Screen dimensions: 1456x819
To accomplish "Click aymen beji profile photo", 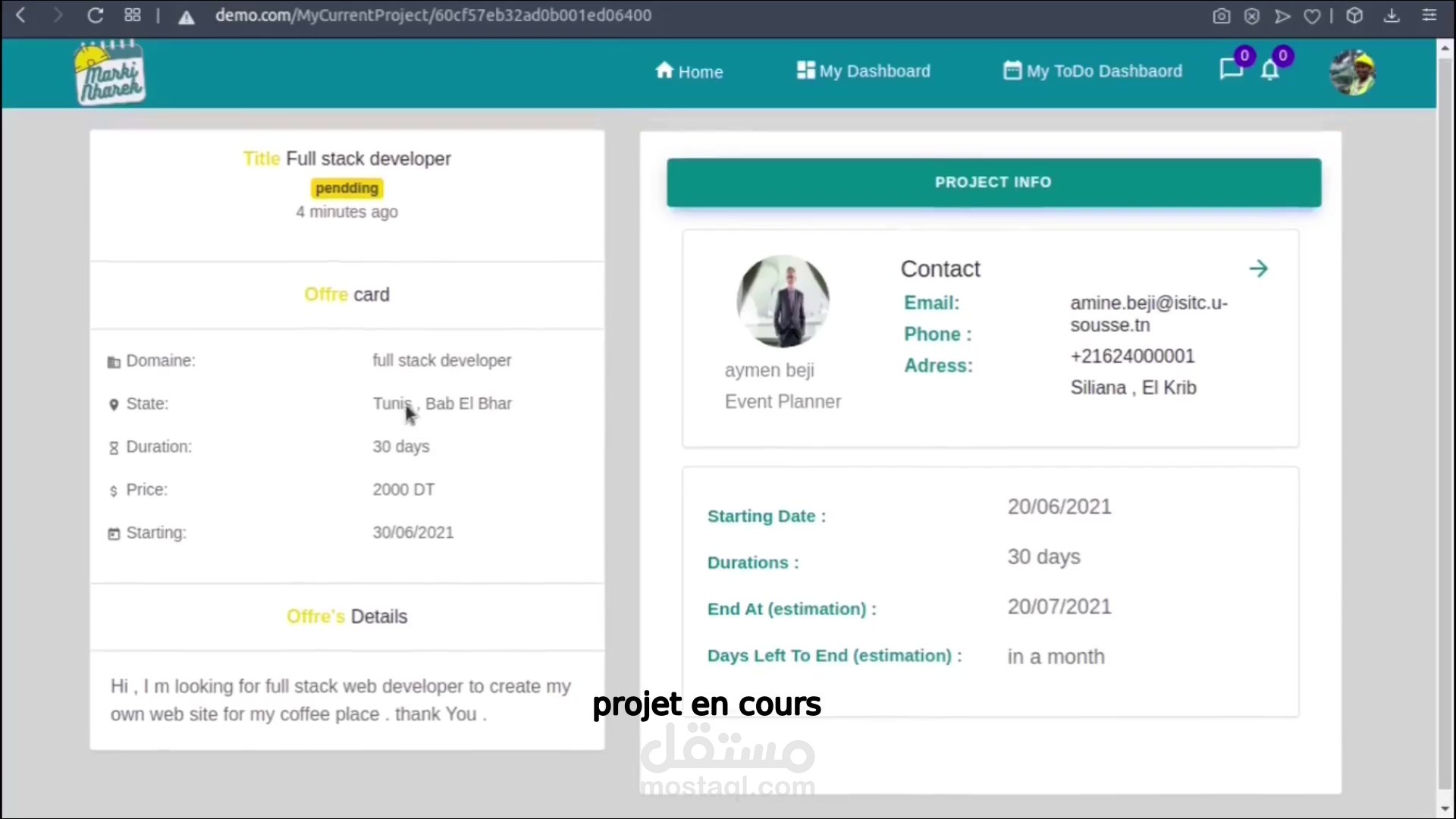I will 783,302.
